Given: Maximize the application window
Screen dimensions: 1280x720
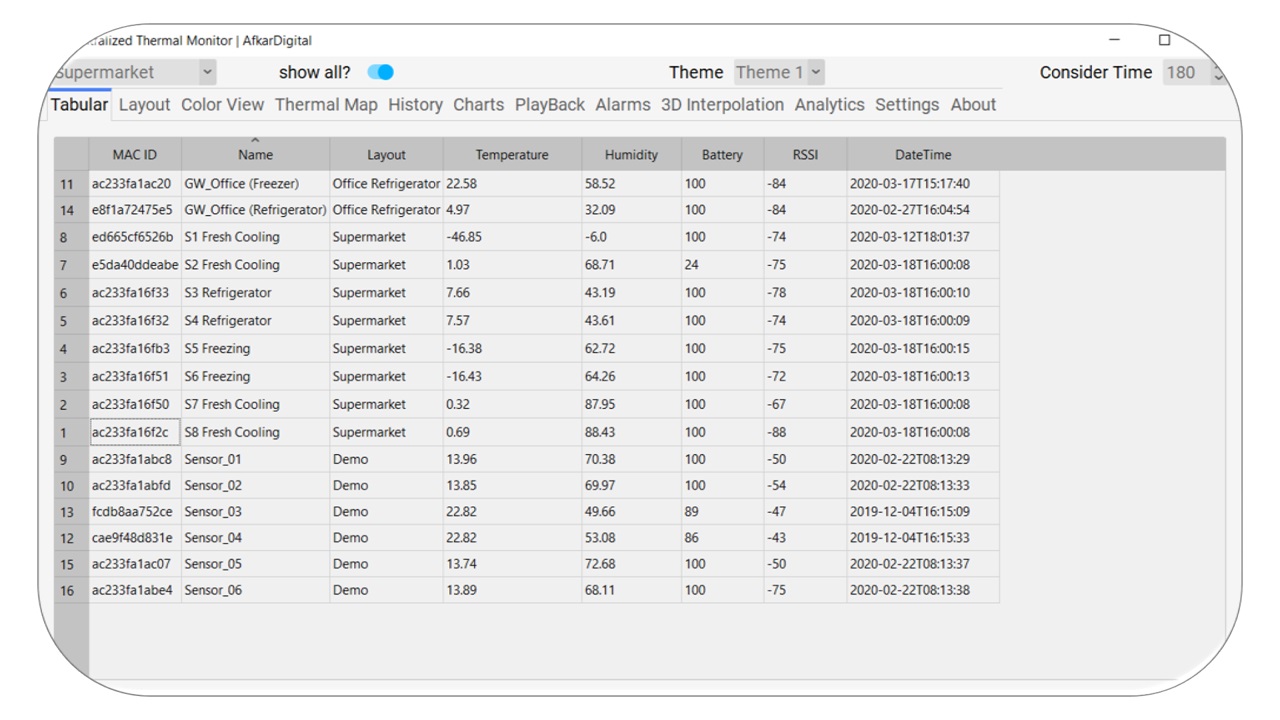Looking at the screenshot, I should click(1164, 40).
